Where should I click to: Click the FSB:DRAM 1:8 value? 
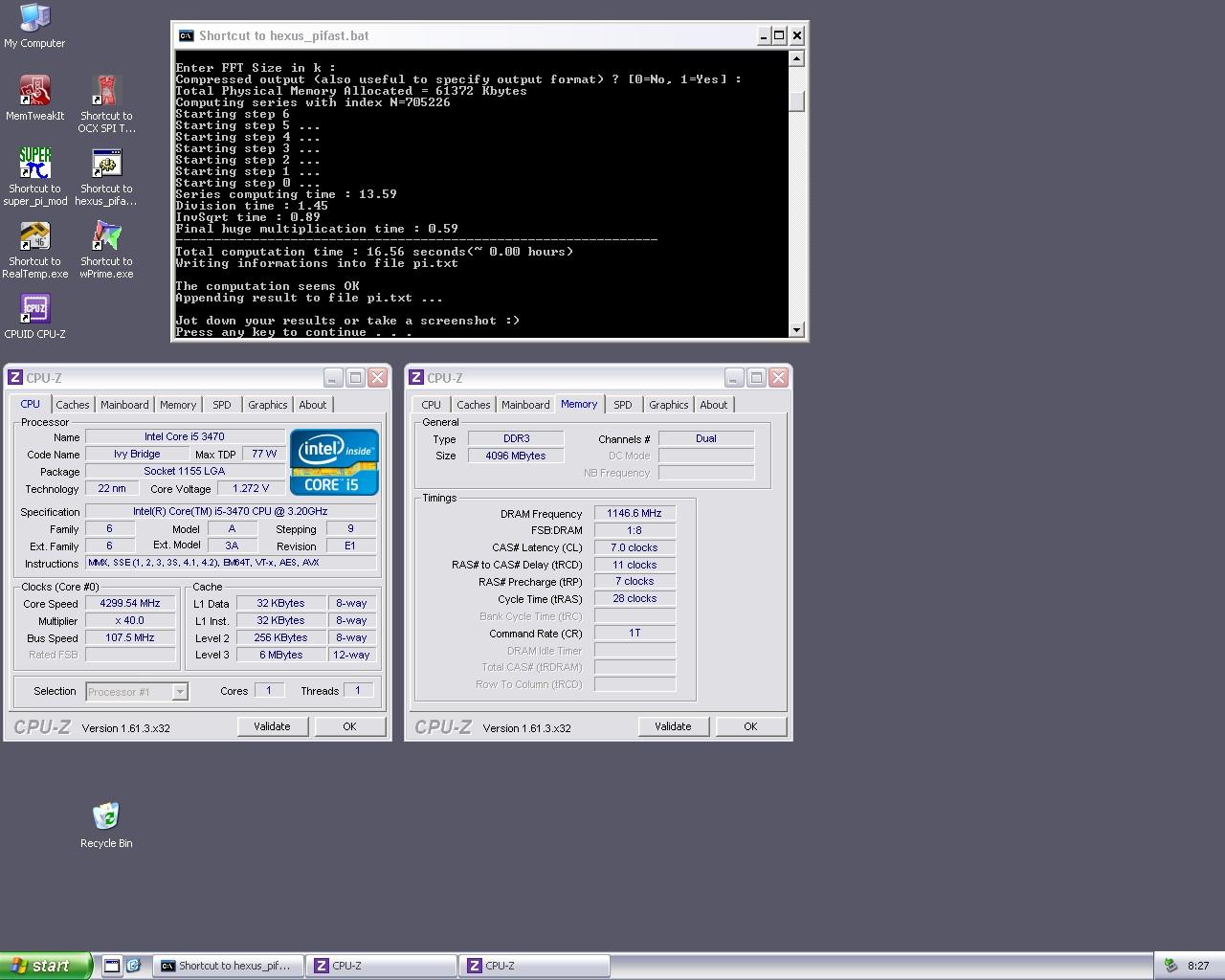tap(635, 530)
